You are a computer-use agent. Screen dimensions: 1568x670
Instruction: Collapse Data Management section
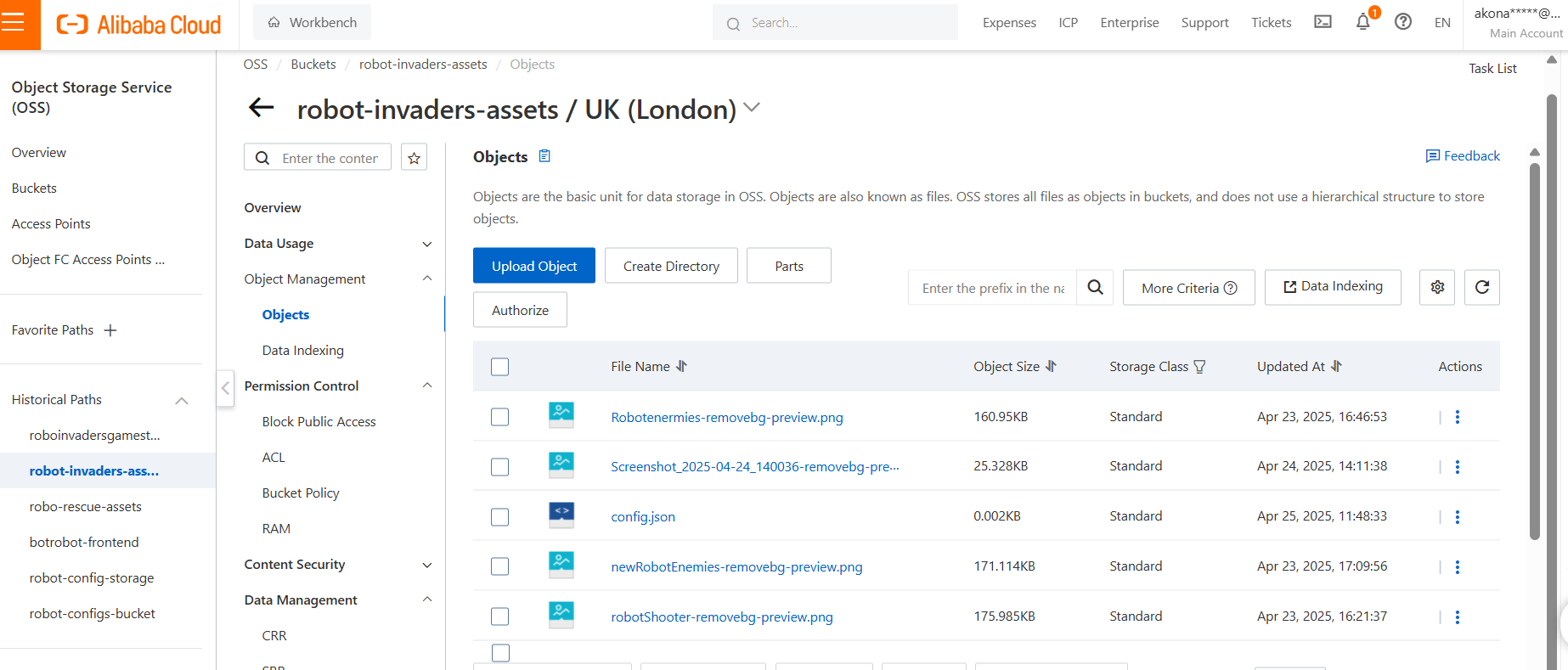[427, 600]
